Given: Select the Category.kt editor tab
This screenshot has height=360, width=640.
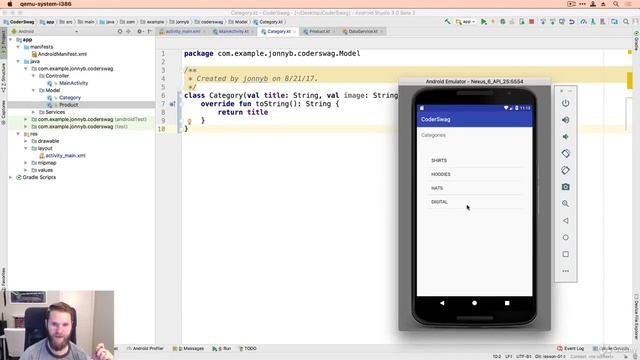Looking at the screenshot, I should [x=278, y=31].
